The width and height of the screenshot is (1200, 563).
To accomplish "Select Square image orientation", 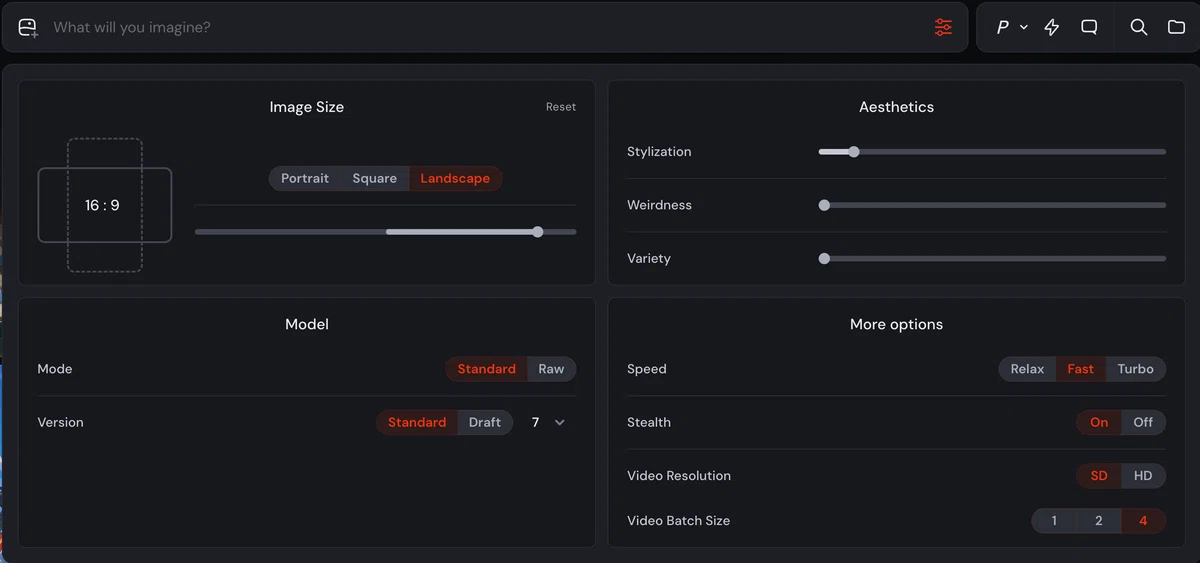I will pyautogui.click(x=375, y=178).
